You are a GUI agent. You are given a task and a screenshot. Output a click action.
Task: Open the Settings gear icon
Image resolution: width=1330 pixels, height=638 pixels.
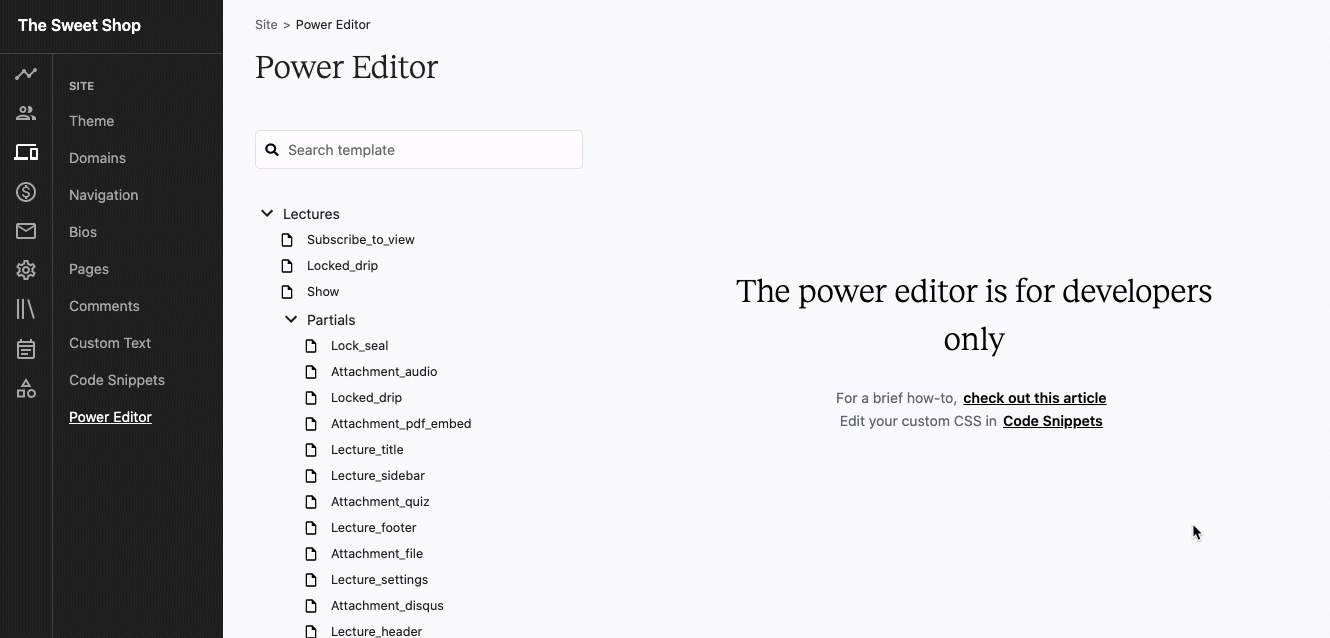[x=26, y=270]
